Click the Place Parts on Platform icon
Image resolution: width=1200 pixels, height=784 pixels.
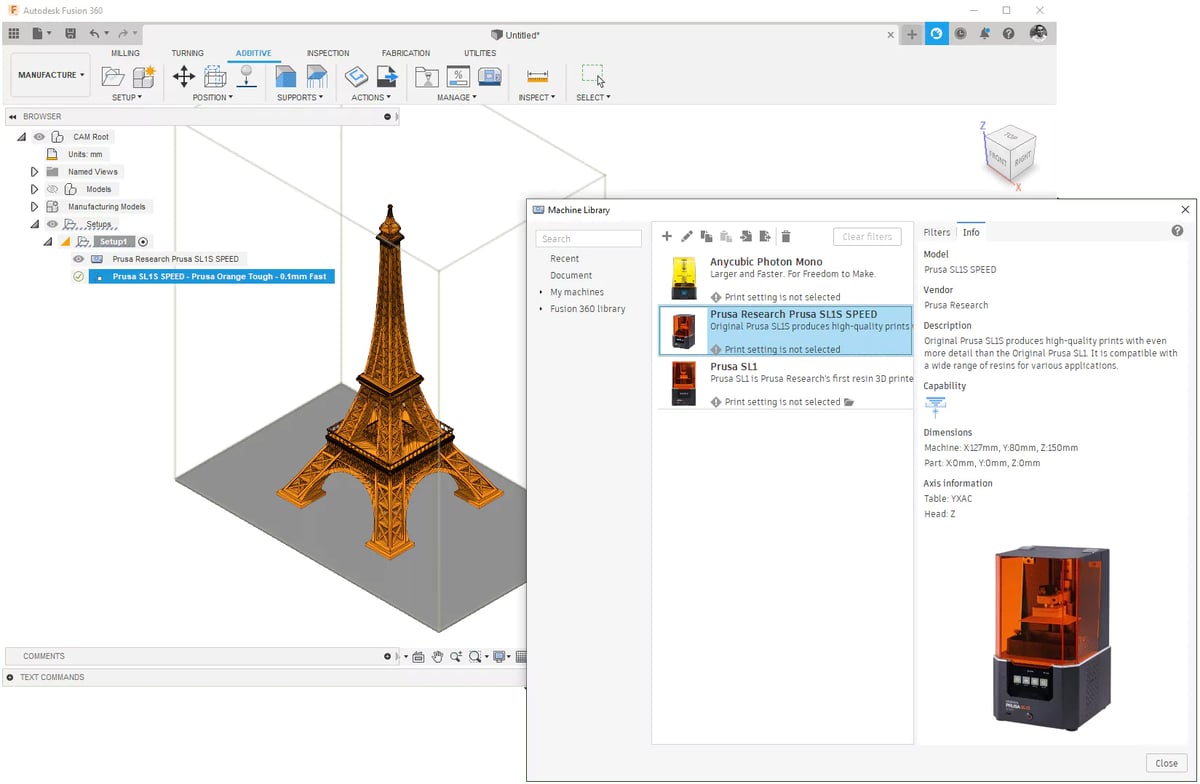click(x=246, y=76)
